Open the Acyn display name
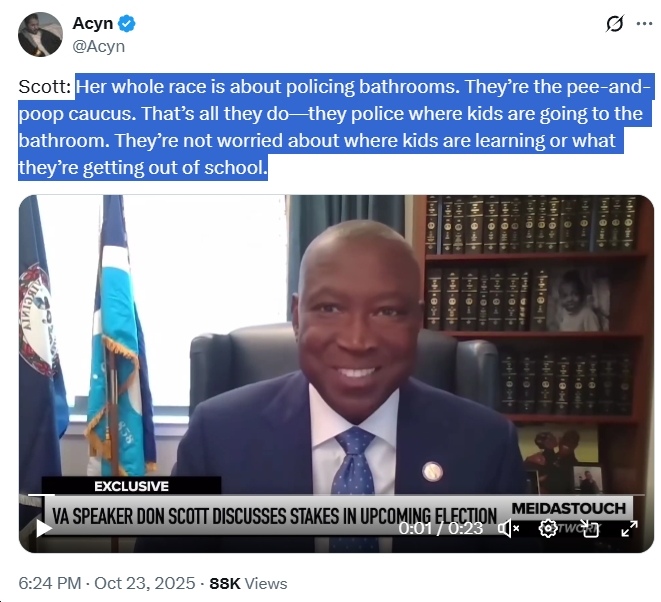Screen dimensions: 661x602 (93, 24)
